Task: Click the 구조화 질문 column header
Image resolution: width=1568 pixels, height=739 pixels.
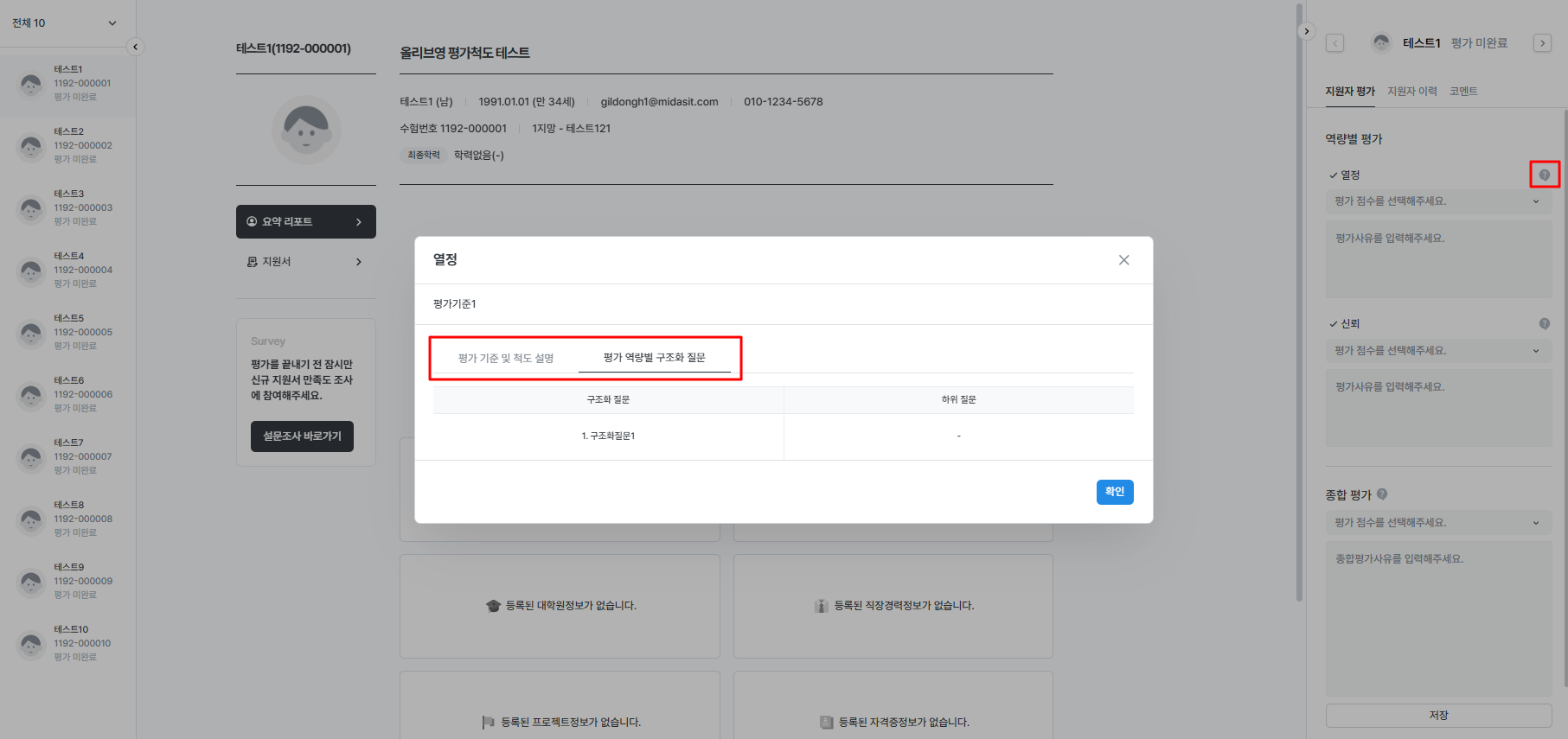Action: pos(608,400)
